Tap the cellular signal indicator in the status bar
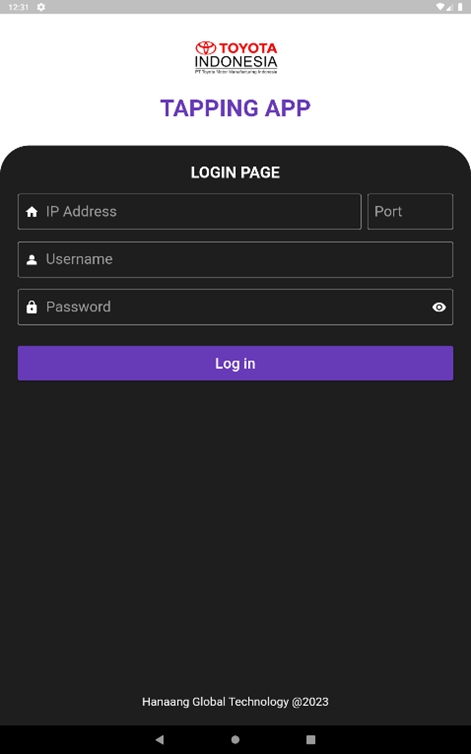The width and height of the screenshot is (471, 754). [450, 7]
